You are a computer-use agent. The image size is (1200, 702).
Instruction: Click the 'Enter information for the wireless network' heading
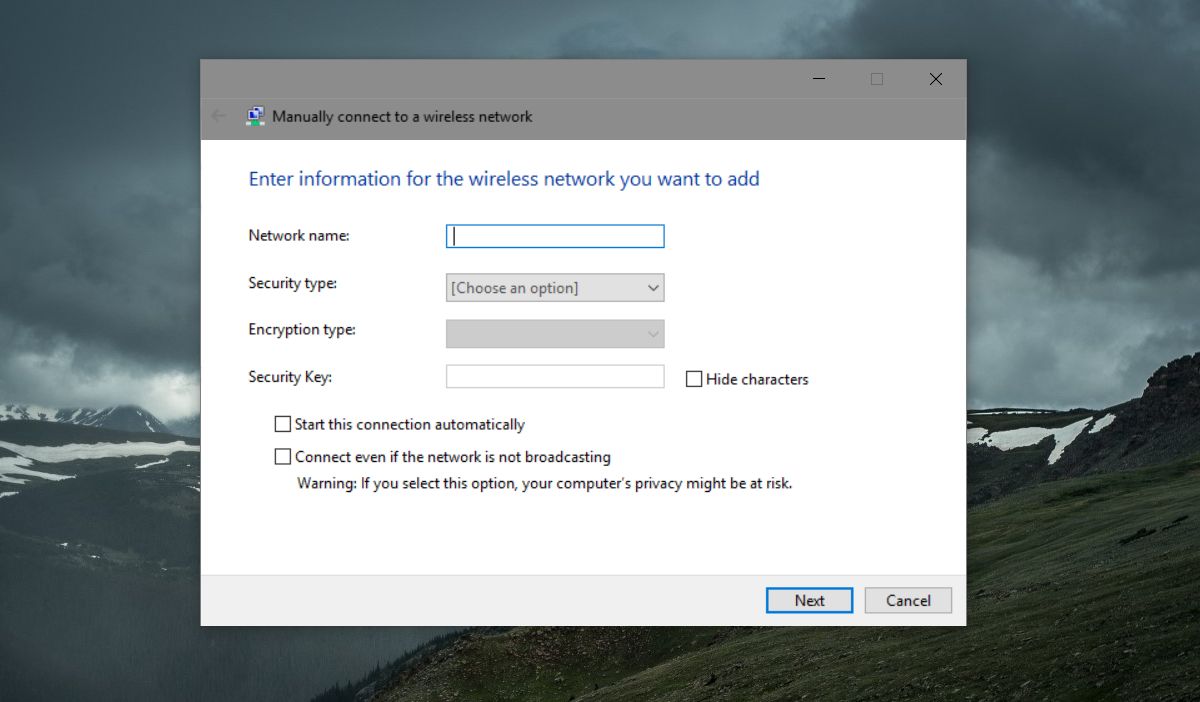point(504,179)
